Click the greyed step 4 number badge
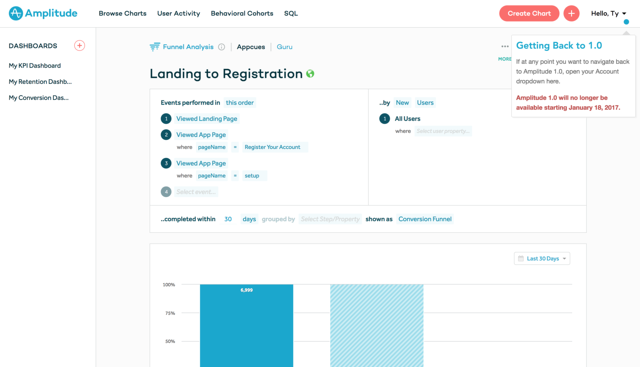Screen dimensions: 640x367 coord(166,192)
